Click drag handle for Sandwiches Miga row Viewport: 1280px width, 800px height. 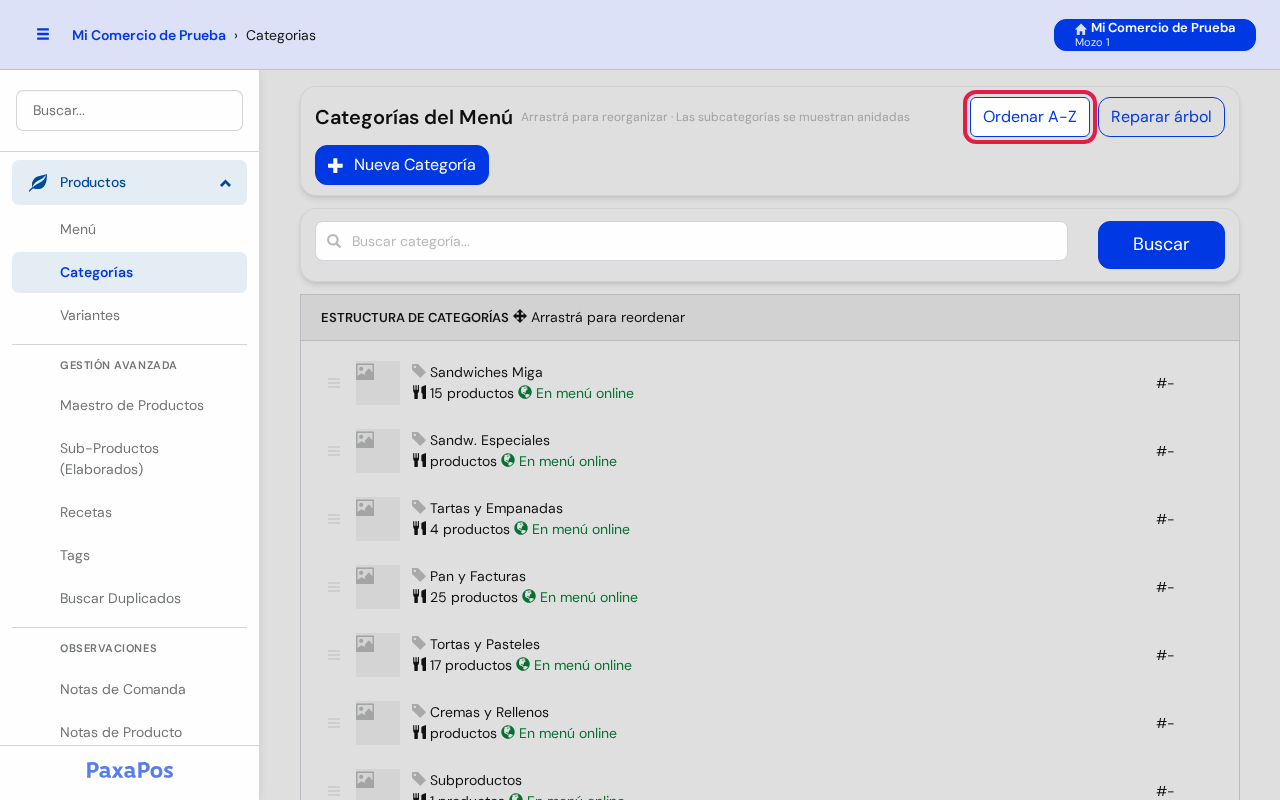(334, 383)
